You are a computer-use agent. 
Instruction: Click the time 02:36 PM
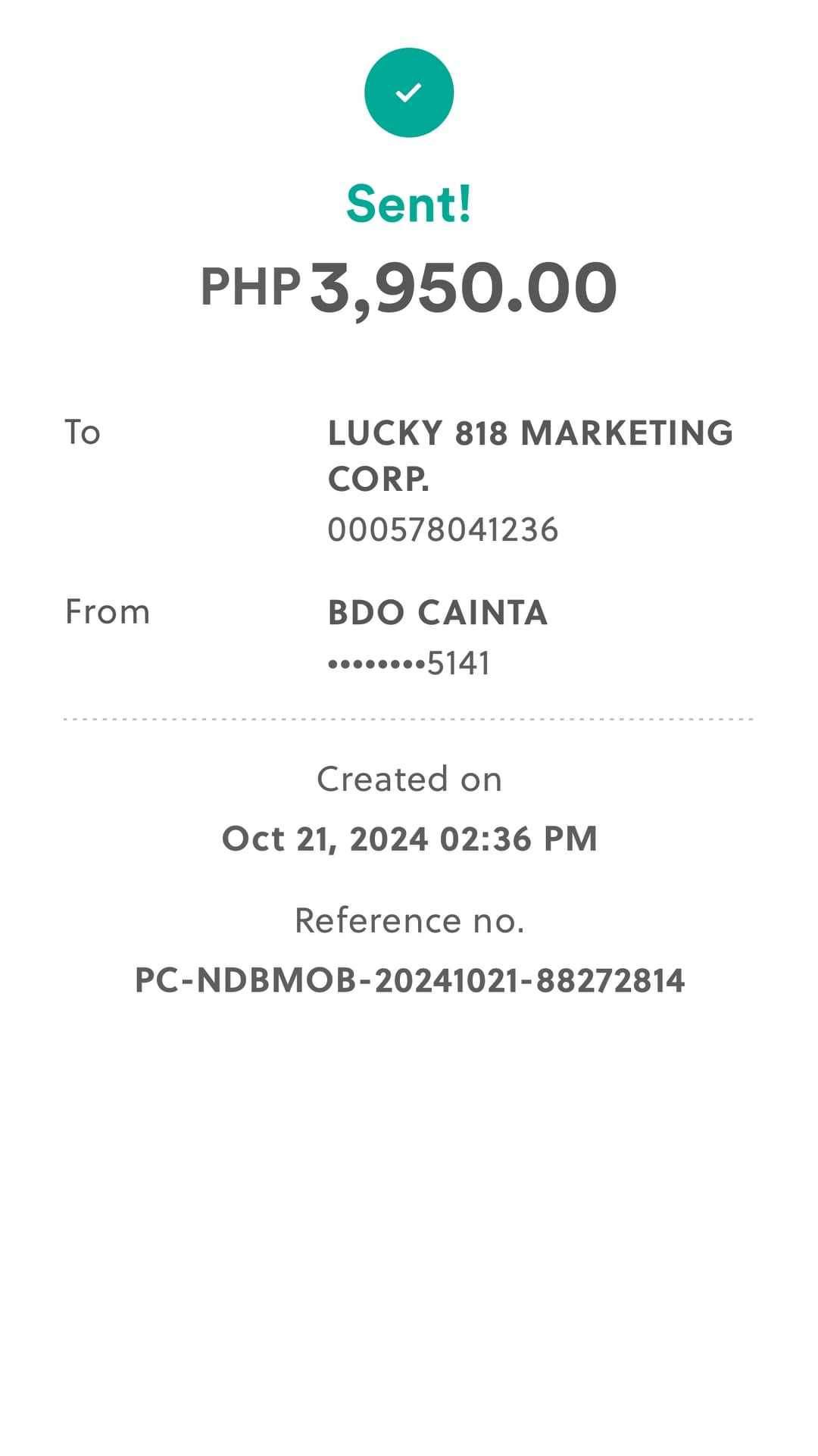click(519, 839)
